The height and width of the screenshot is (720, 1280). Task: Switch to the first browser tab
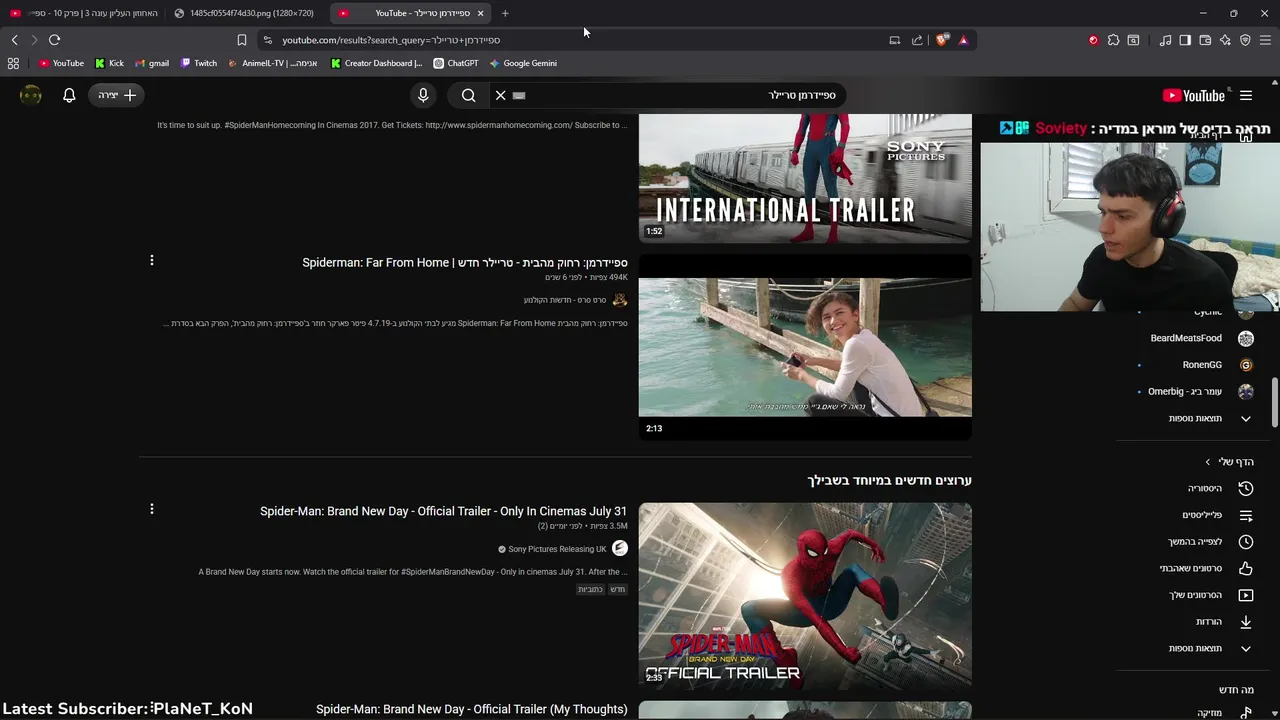[x=84, y=13]
